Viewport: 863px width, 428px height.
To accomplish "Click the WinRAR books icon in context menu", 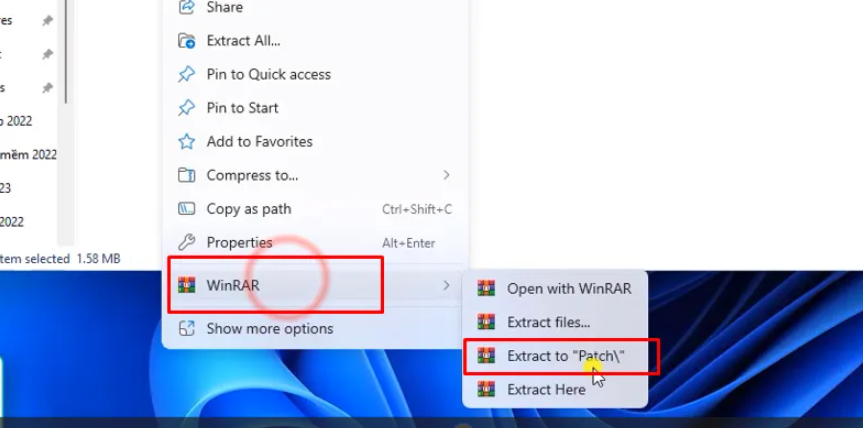I will click(187, 285).
